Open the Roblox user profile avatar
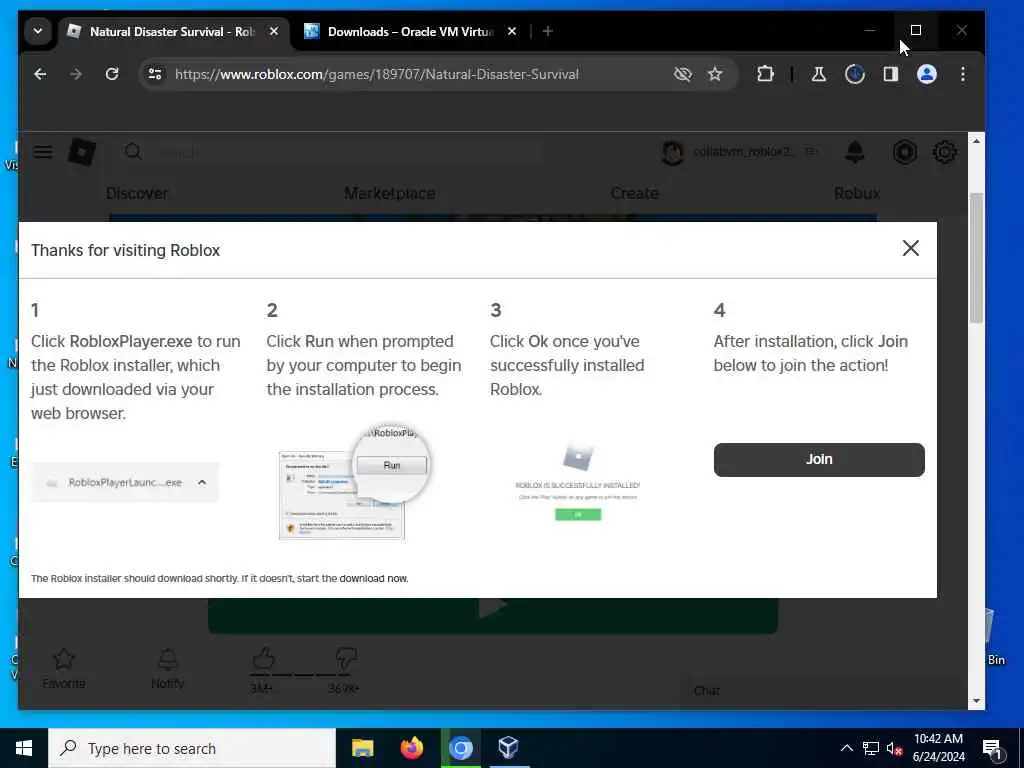This screenshot has width=1024, height=768. tap(673, 152)
